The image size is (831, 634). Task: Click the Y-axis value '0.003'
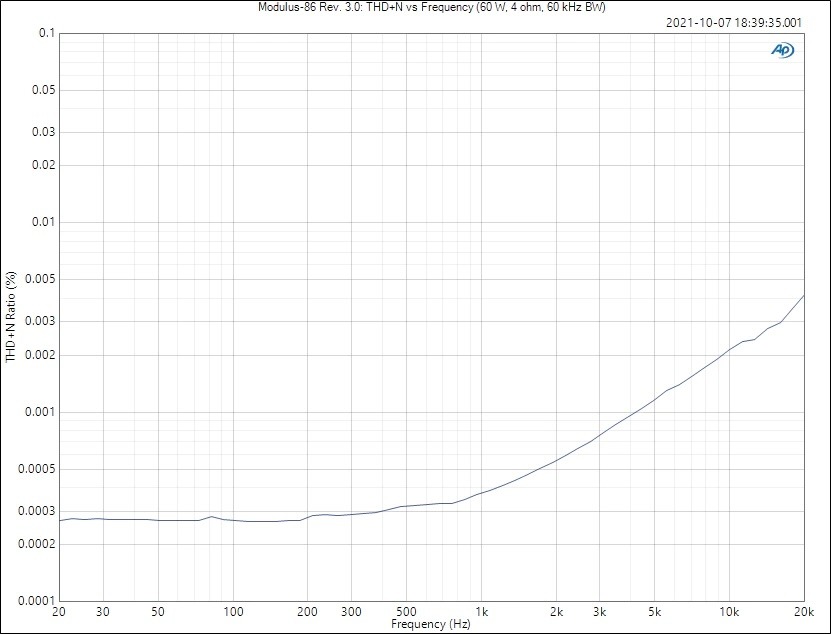tap(40, 321)
